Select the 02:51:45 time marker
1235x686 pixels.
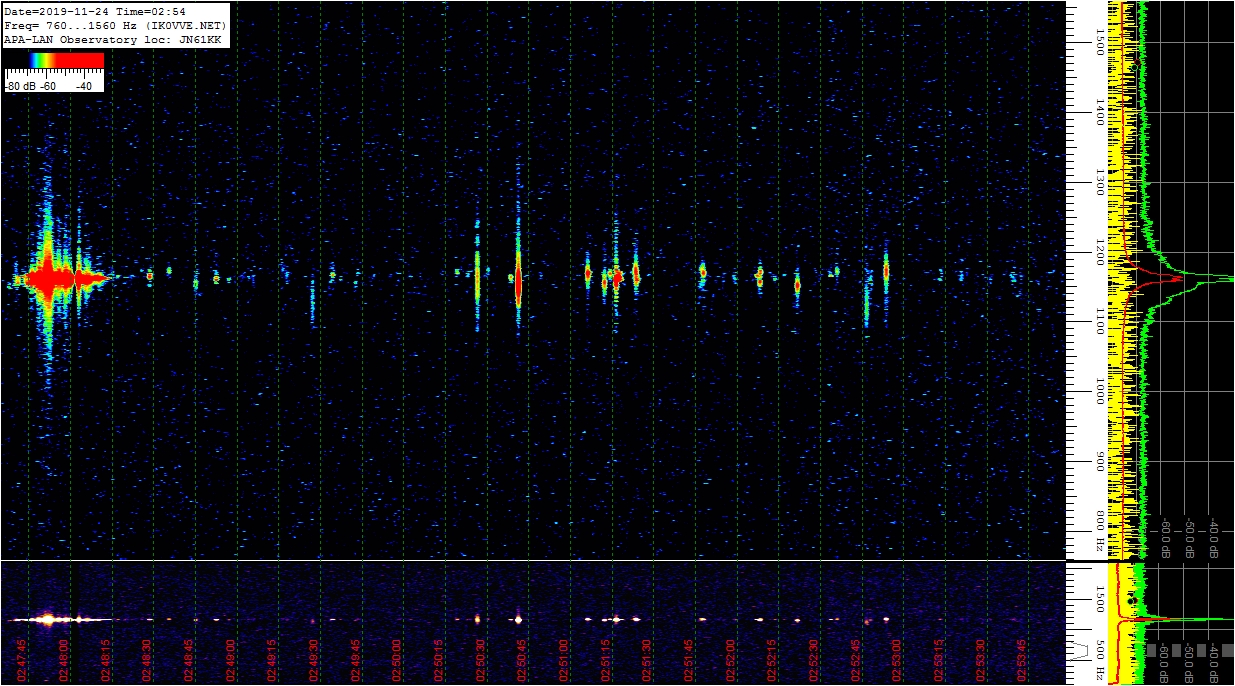click(690, 659)
